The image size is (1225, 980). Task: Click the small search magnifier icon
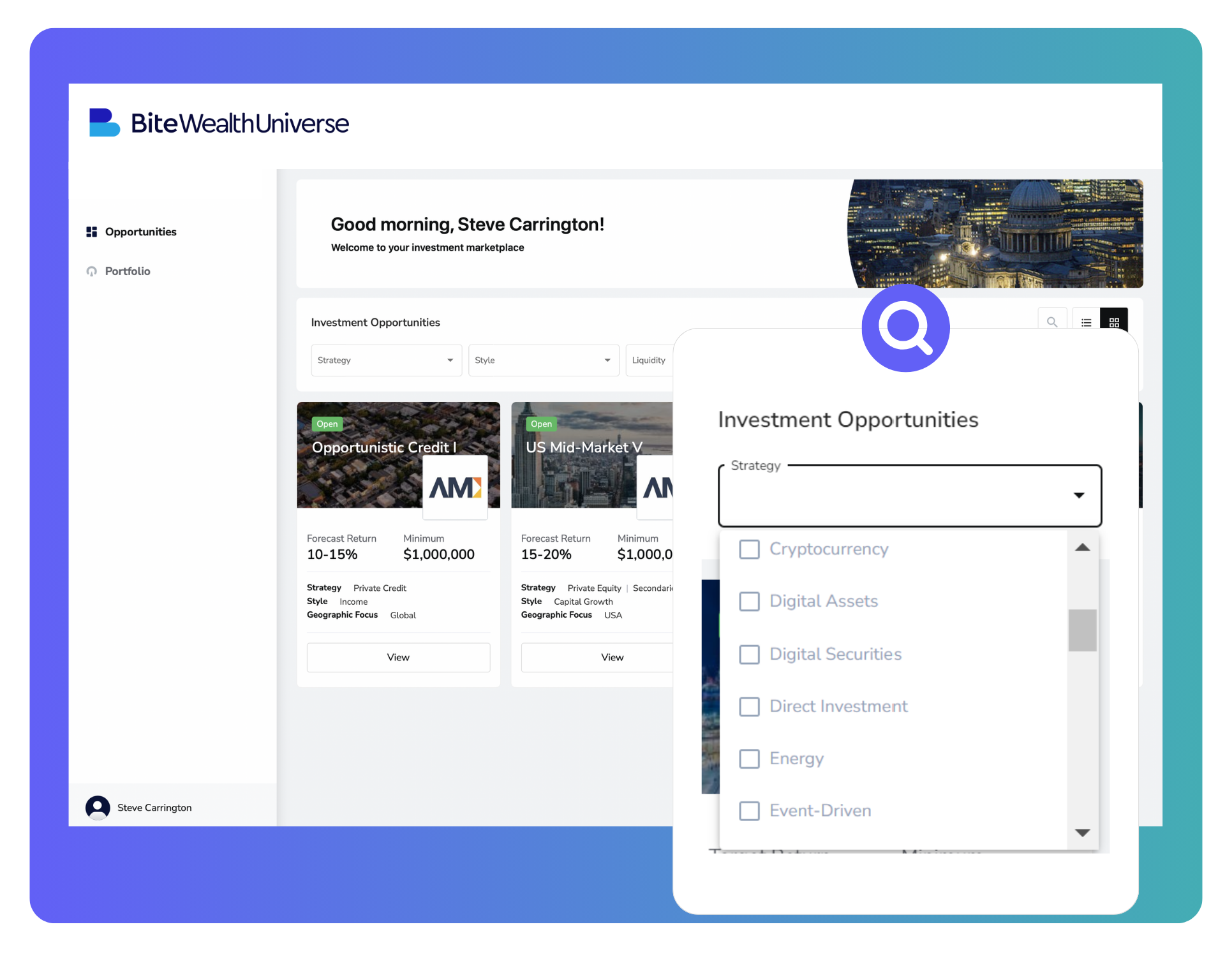[1052, 322]
